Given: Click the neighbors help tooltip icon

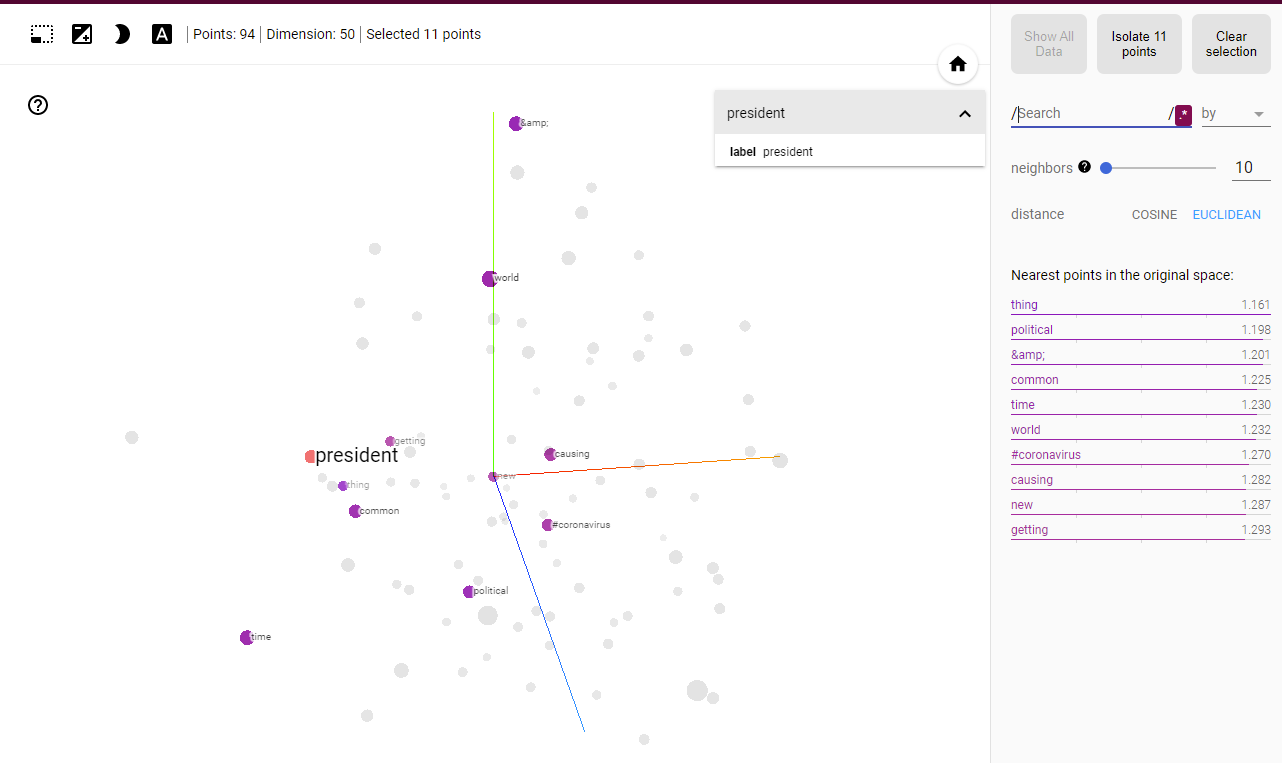Looking at the screenshot, I should click(1085, 167).
